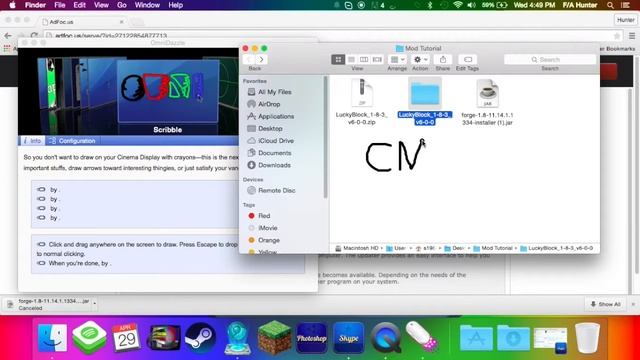Click the AdFoc.us browser tab

82,22
